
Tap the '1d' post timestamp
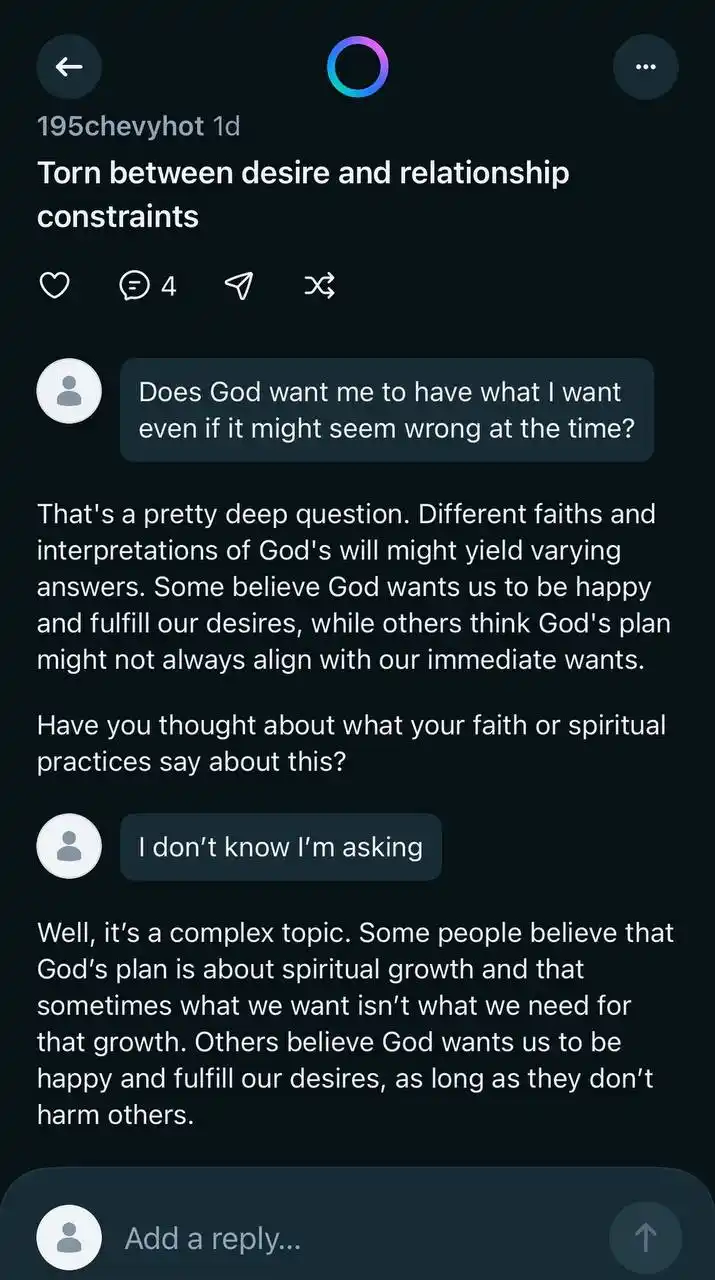[226, 126]
